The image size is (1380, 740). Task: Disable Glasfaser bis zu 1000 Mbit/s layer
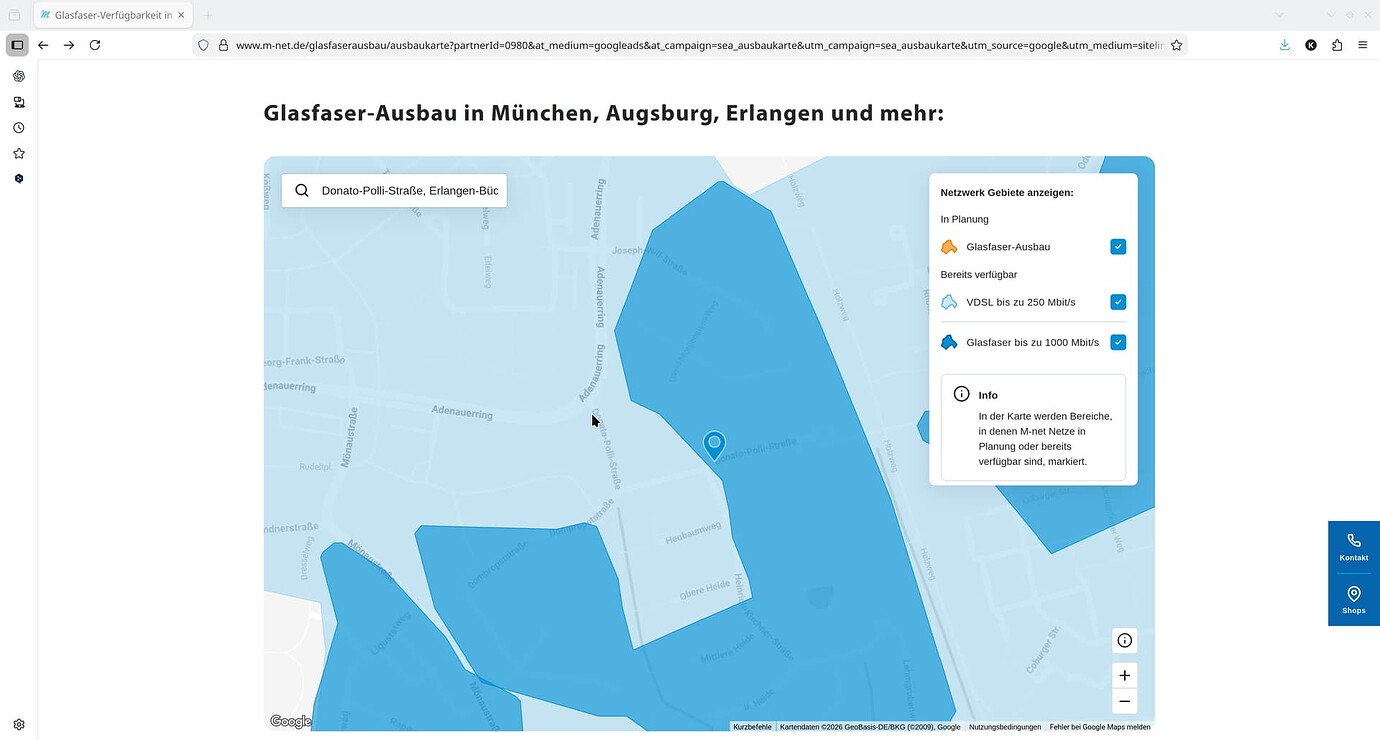point(1118,342)
